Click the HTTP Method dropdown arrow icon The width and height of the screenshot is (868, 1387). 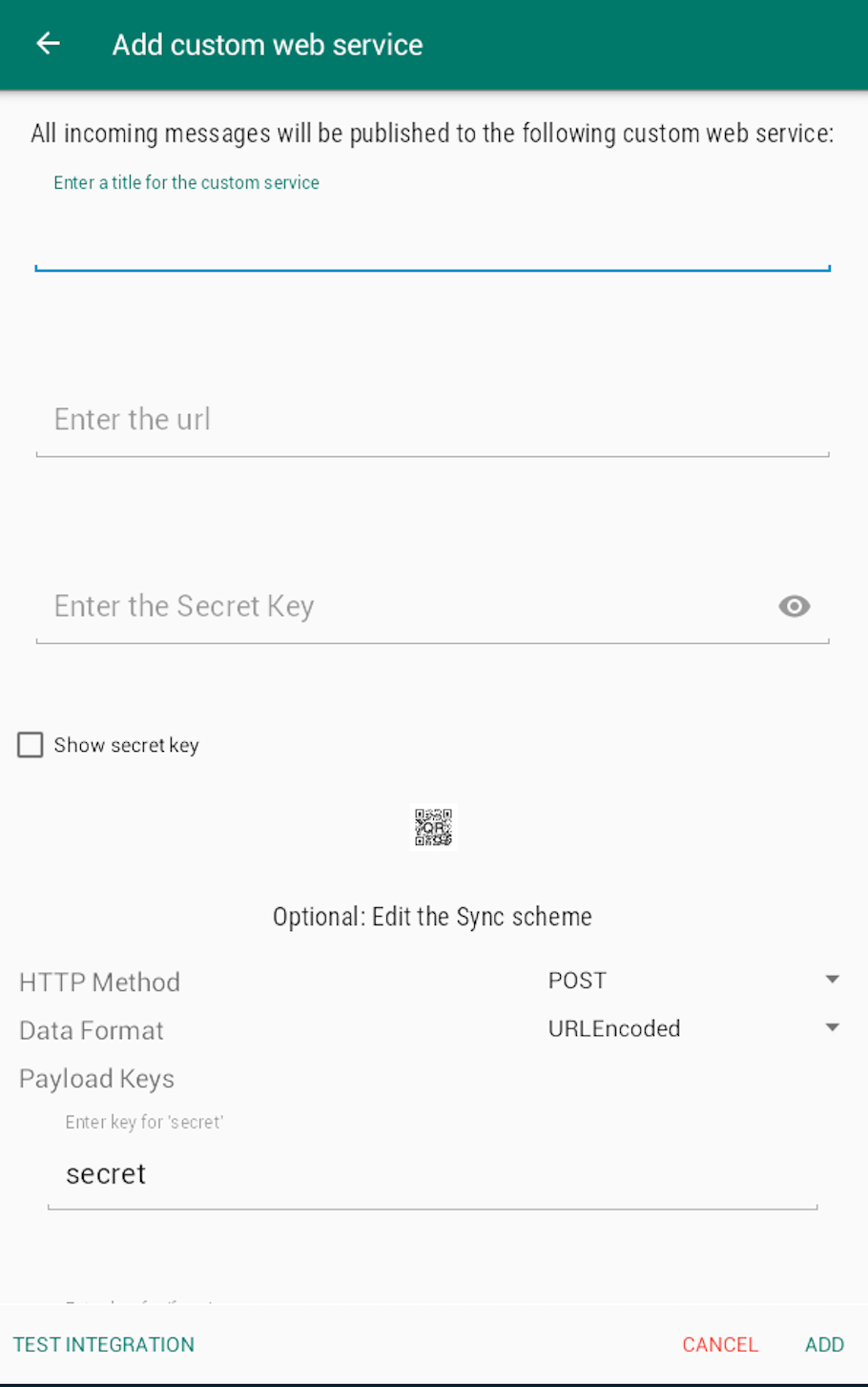(832, 979)
